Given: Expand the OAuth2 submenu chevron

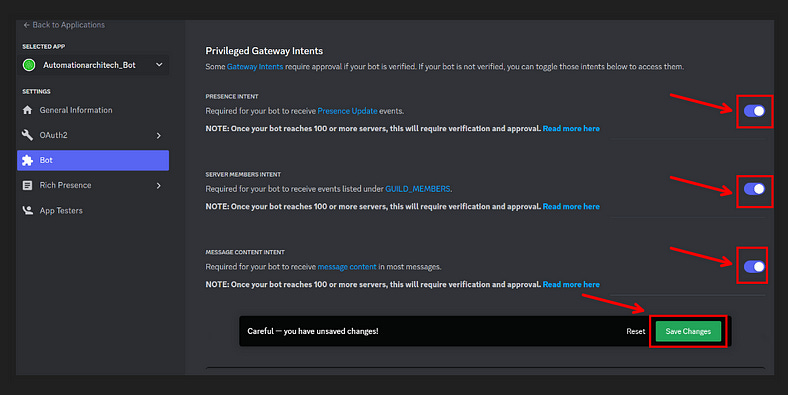Looking at the screenshot, I should pyautogui.click(x=159, y=135).
